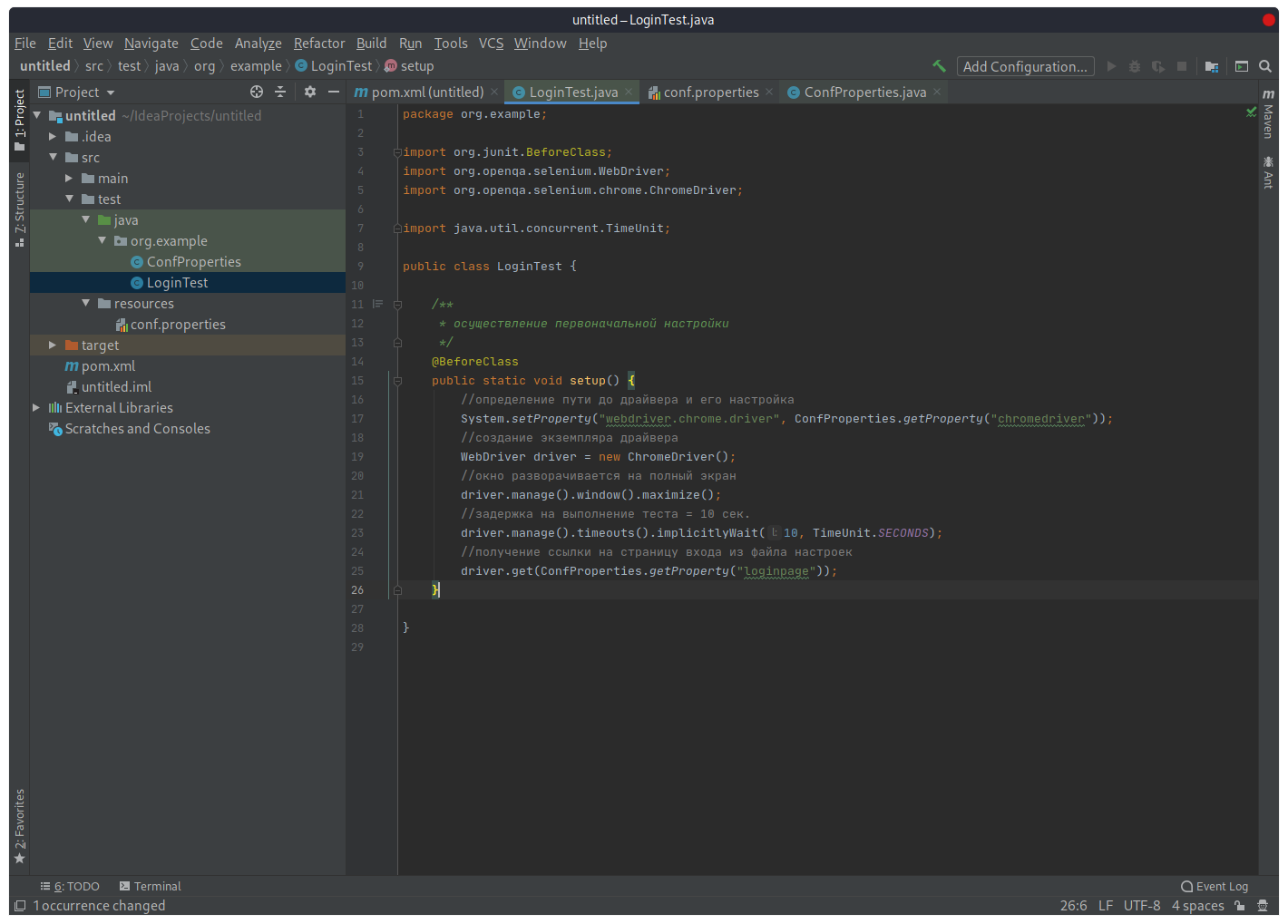Collapse the src folder
1288x924 pixels.
(54, 157)
